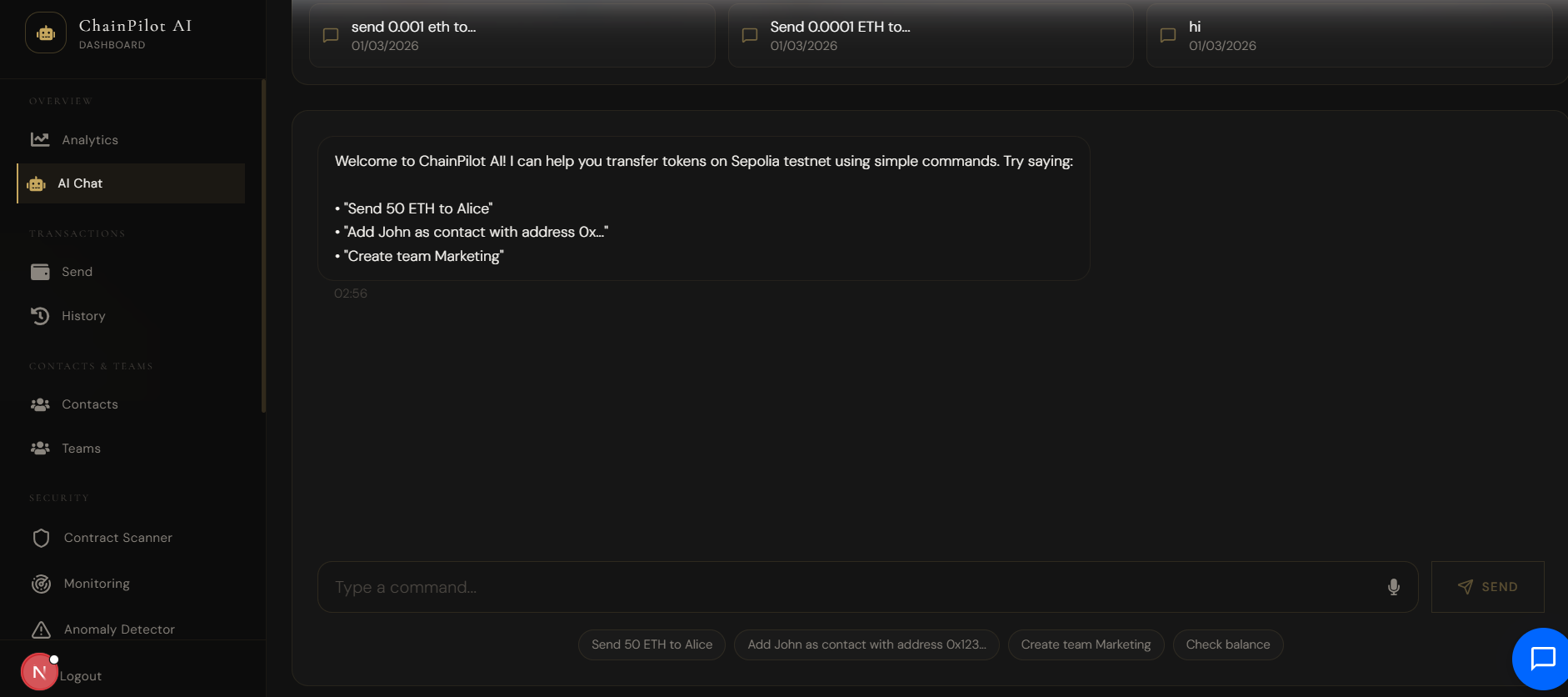Click the "Type a command..." input field
The height and width of the screenshot is (697, 1568).
tap(850, 587)
